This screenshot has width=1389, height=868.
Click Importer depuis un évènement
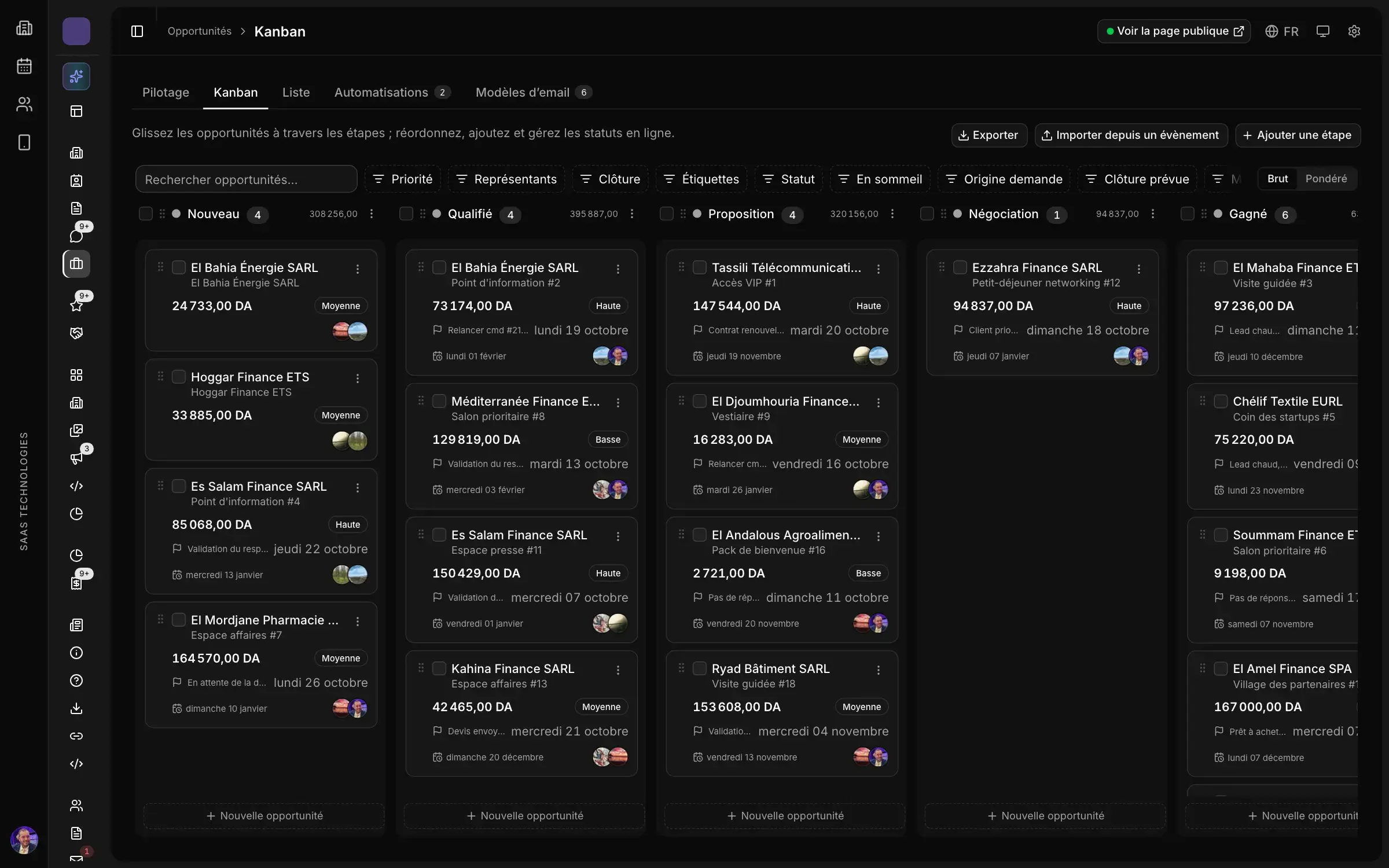1131,135
